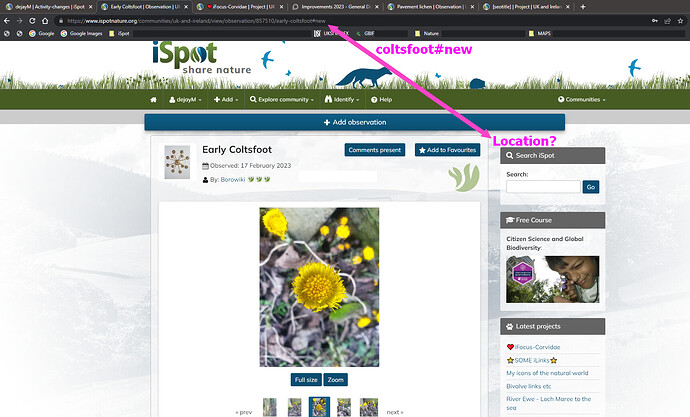Expand the Explore community menu

pos(282,100)
